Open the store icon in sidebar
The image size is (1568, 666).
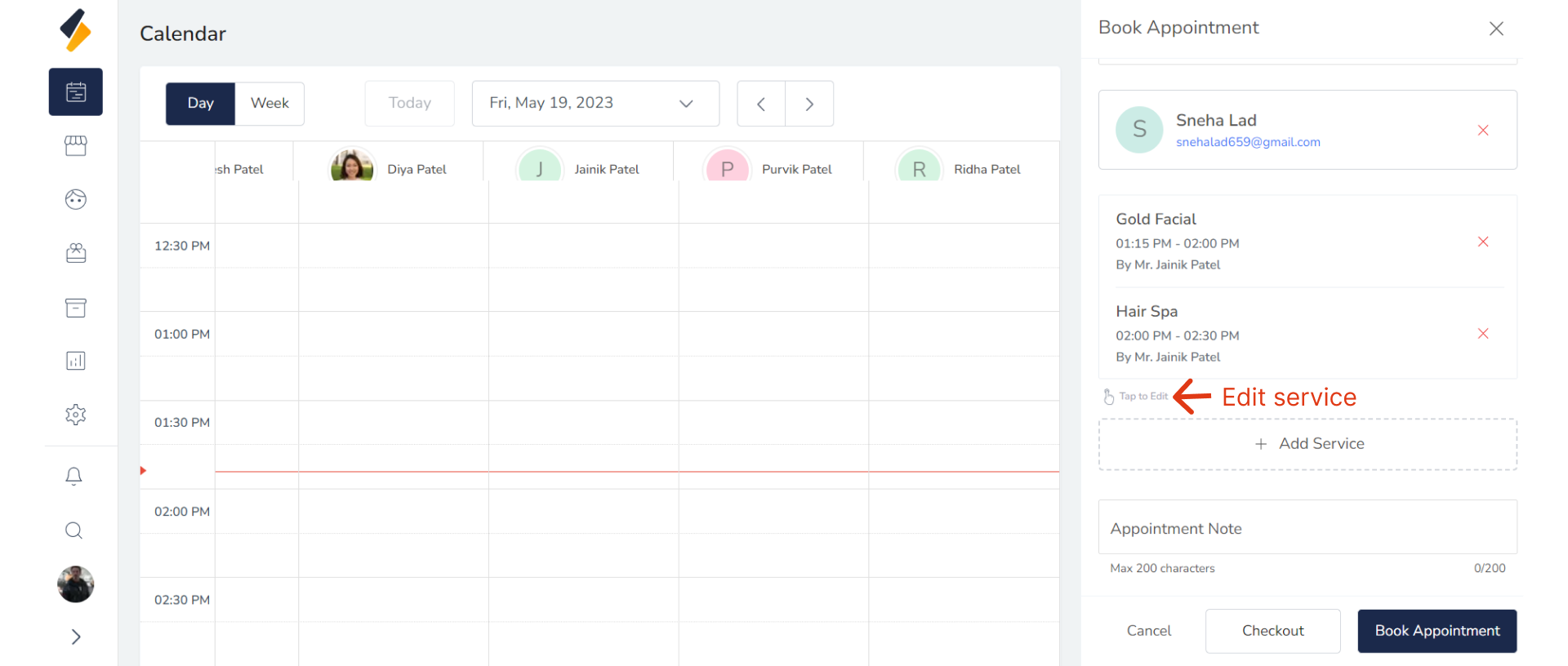coord(76,146)
